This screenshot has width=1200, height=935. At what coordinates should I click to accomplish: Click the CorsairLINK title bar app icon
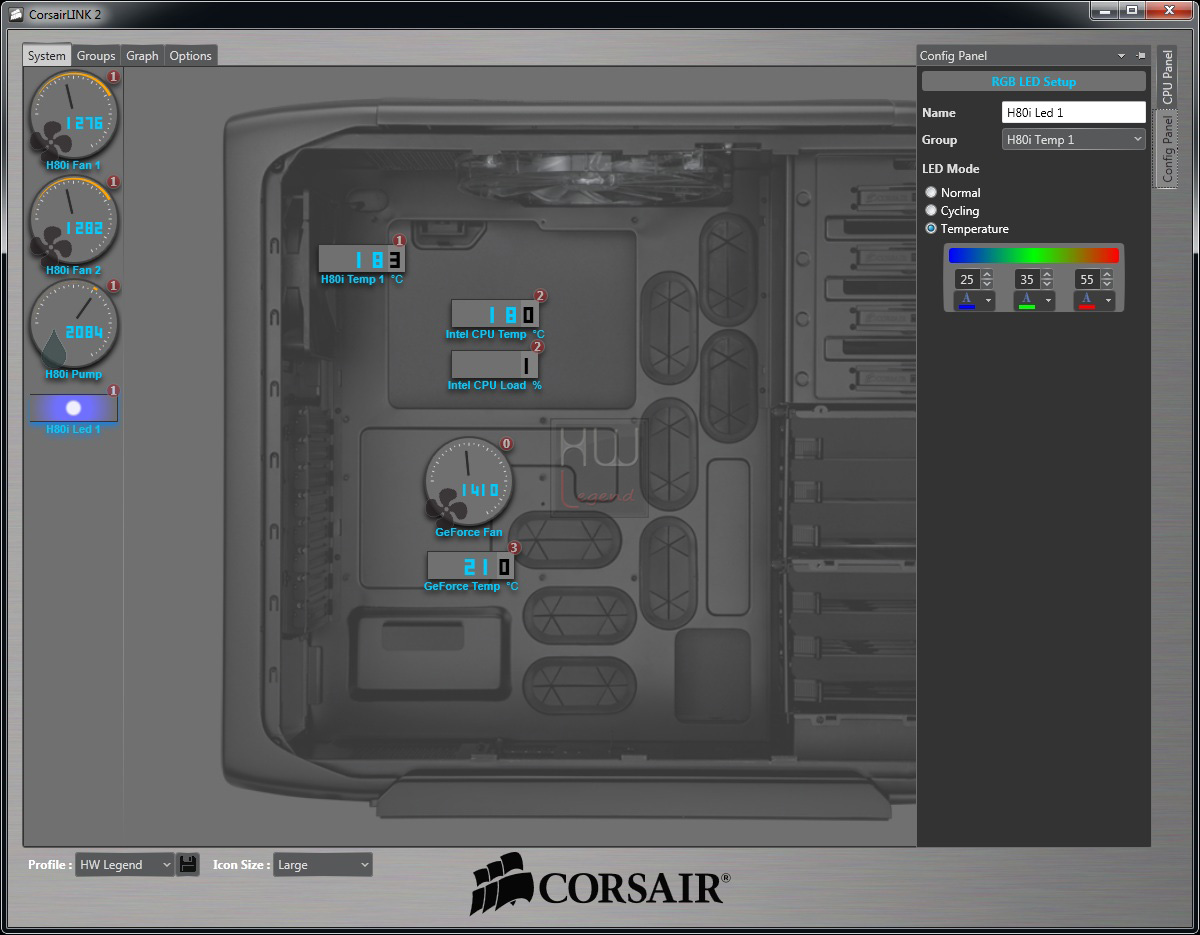tap(16, 14)
